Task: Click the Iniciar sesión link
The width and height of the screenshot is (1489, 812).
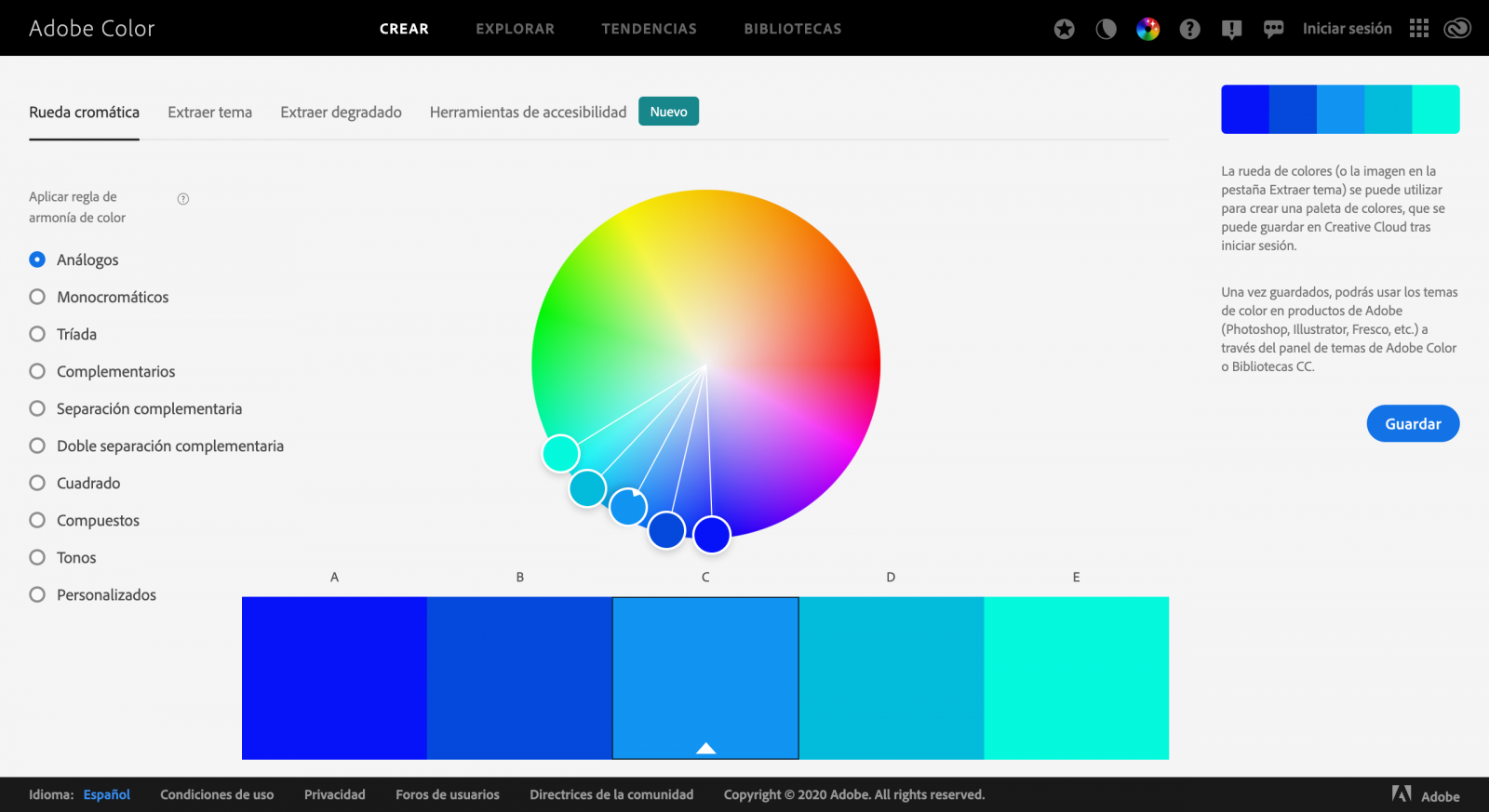Action: click(x=1347, y=29)
